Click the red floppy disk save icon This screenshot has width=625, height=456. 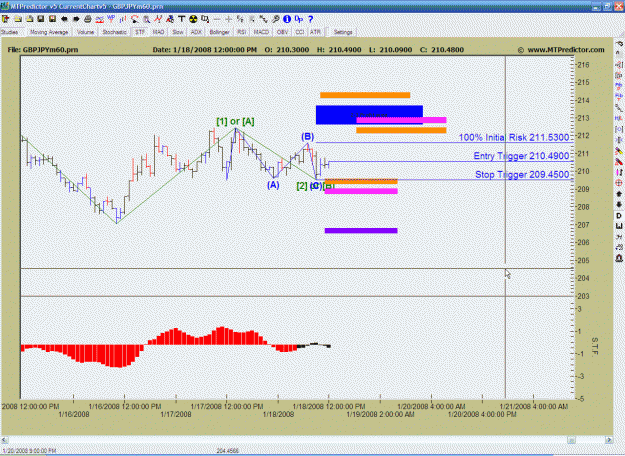coord(52,19)
